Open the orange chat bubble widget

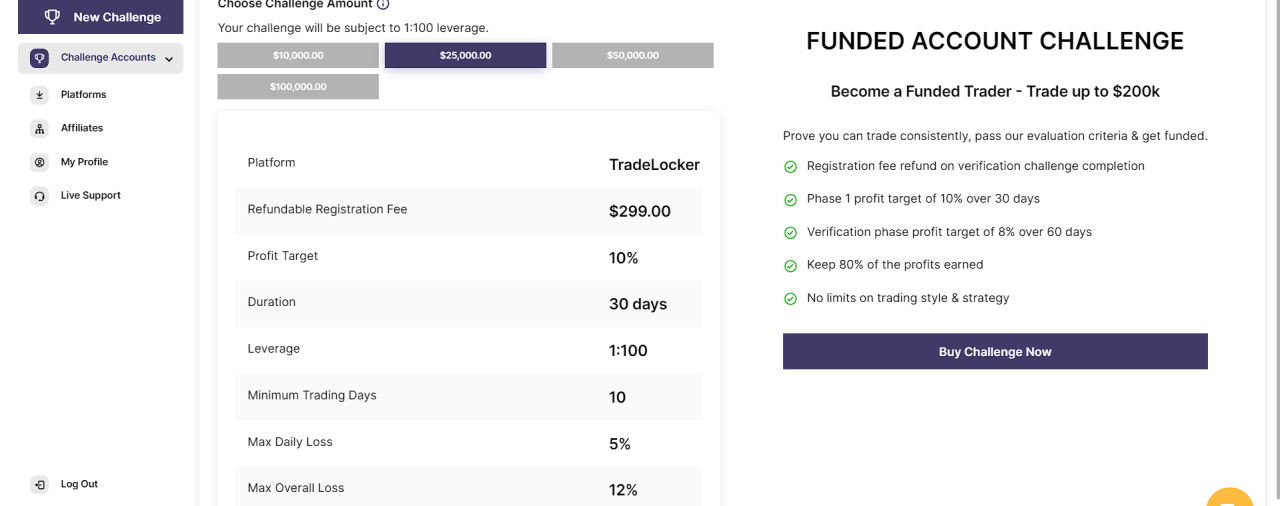click(1230, 497)
